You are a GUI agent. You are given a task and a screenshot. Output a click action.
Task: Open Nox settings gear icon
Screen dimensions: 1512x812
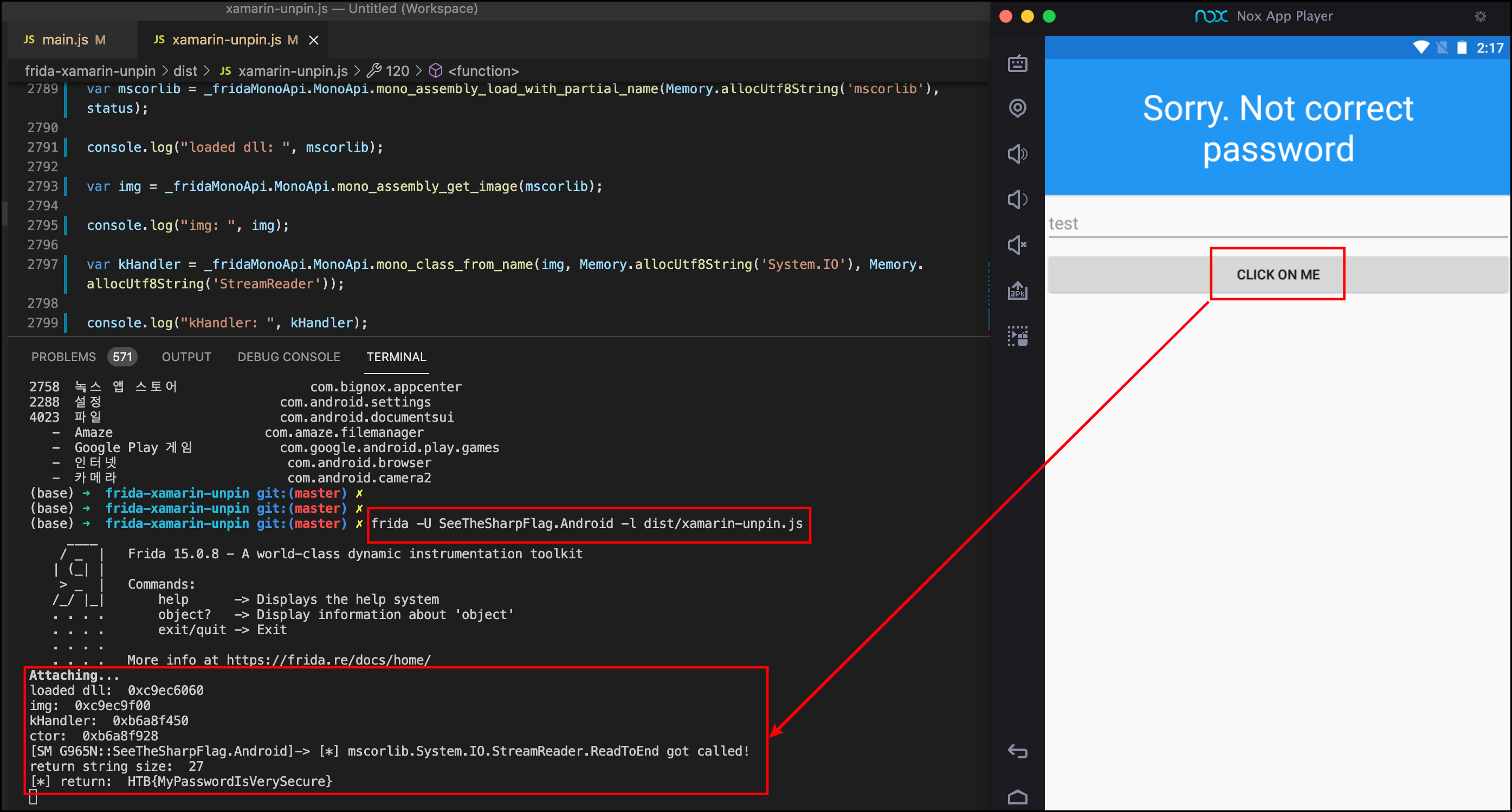[x=1481, y=16]
